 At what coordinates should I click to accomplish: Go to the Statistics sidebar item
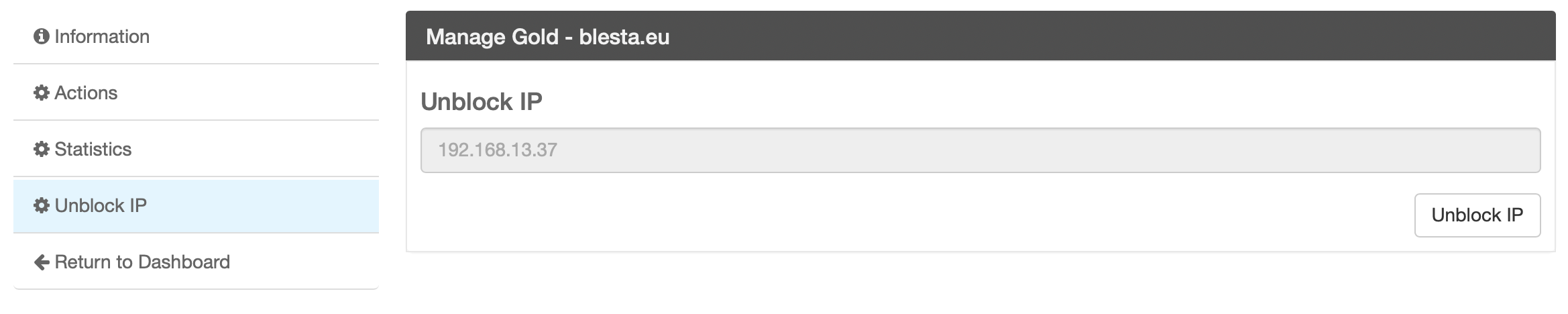click(93, 150)
